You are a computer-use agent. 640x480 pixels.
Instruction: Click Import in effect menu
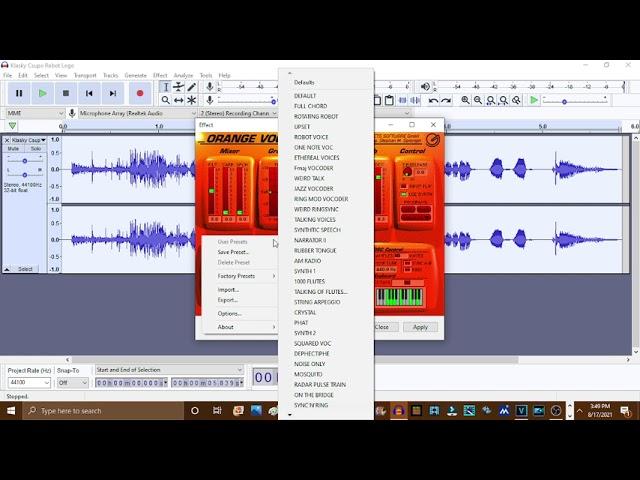[228, 290]
